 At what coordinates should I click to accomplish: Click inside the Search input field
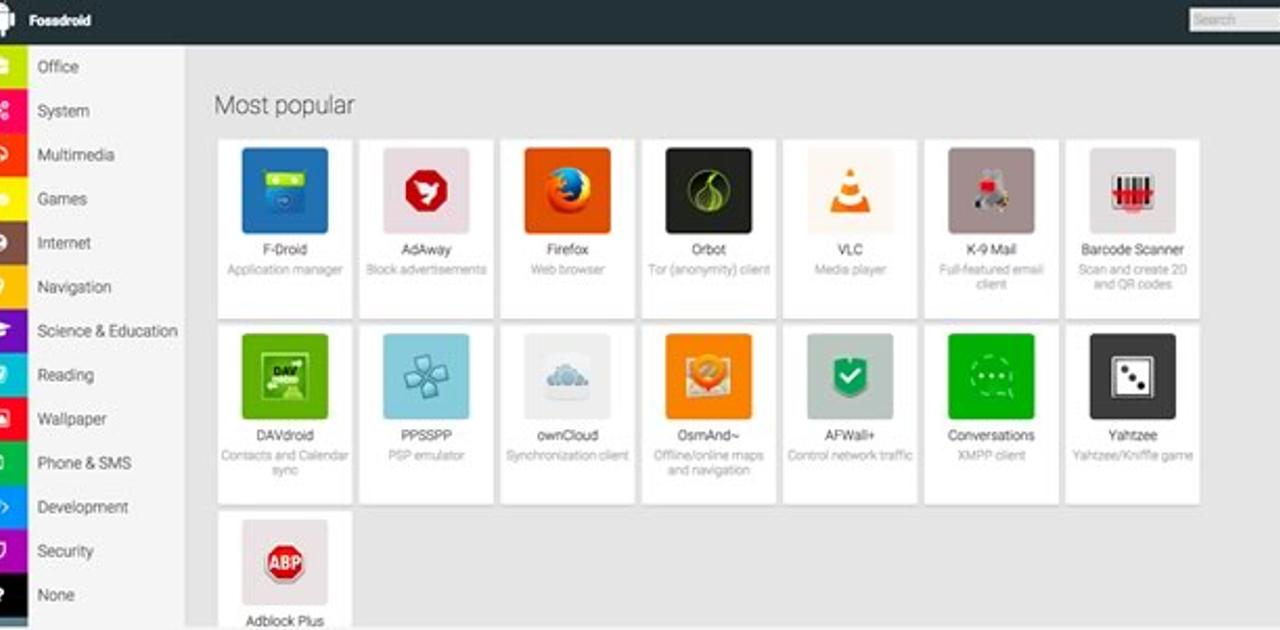tap(1232, 18)
